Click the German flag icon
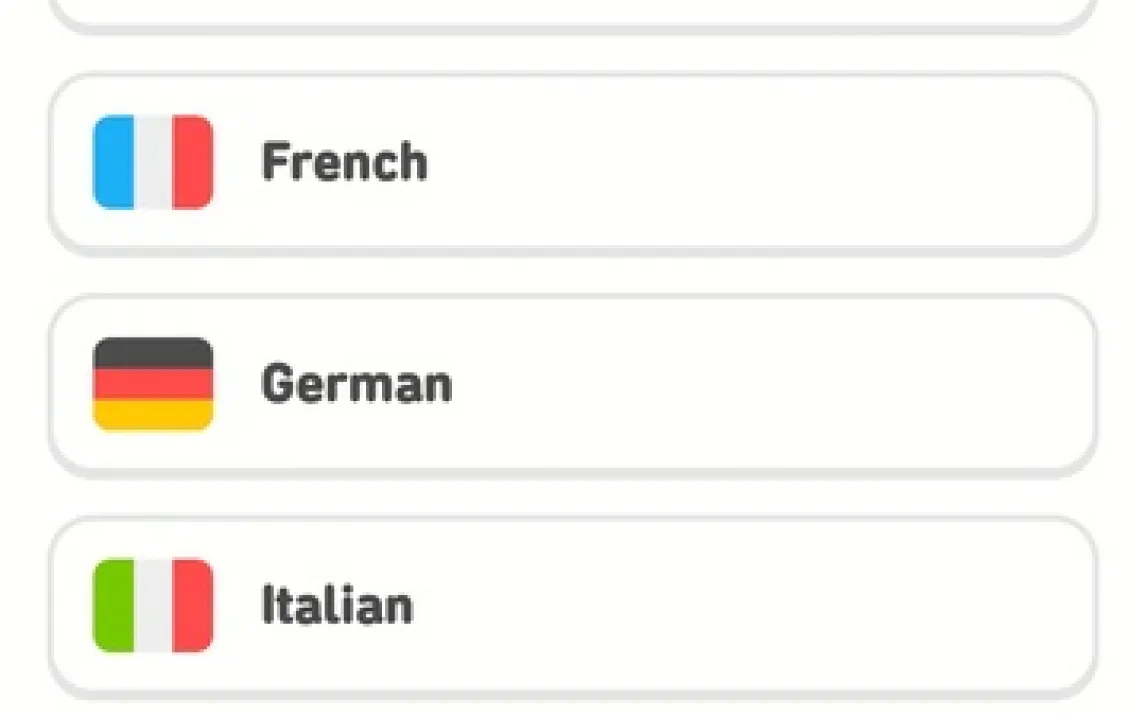Viewport: 1146px width, 716px height. click(153, 384)
